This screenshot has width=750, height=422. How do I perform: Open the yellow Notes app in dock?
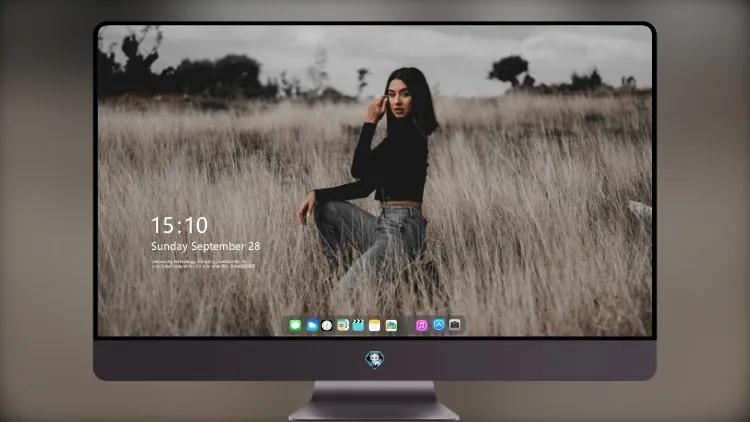pyautogui.click(x=375, y=325)
